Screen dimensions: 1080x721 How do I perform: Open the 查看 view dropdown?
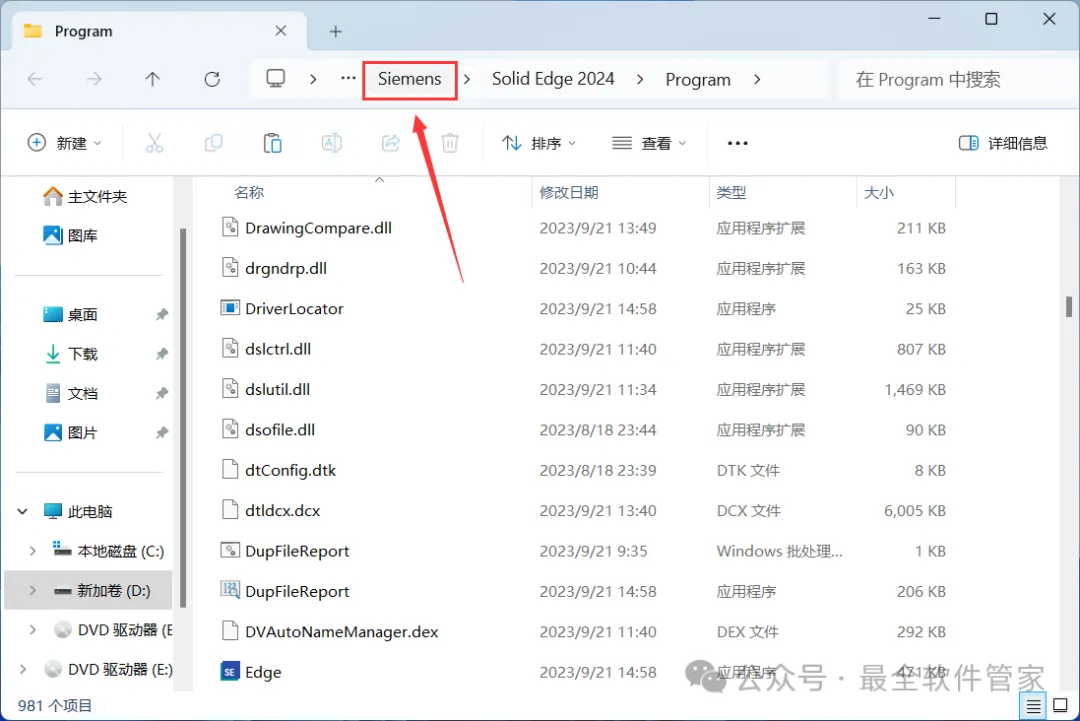pos(649,143)
